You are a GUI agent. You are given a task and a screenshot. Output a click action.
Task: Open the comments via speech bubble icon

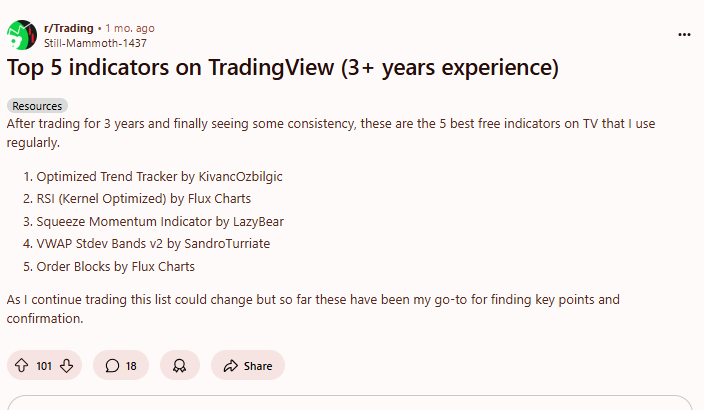[x=121, y=366]
